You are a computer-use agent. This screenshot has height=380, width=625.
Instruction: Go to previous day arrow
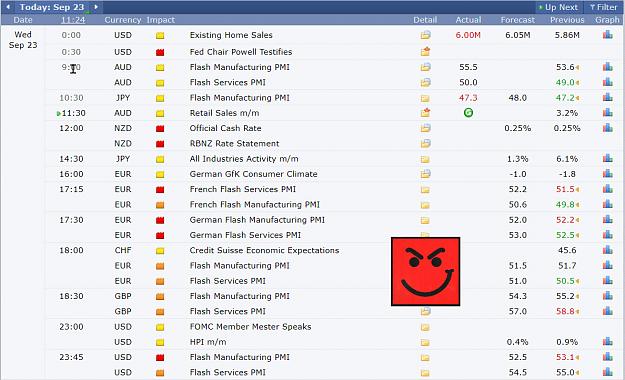tap(8, 7)
